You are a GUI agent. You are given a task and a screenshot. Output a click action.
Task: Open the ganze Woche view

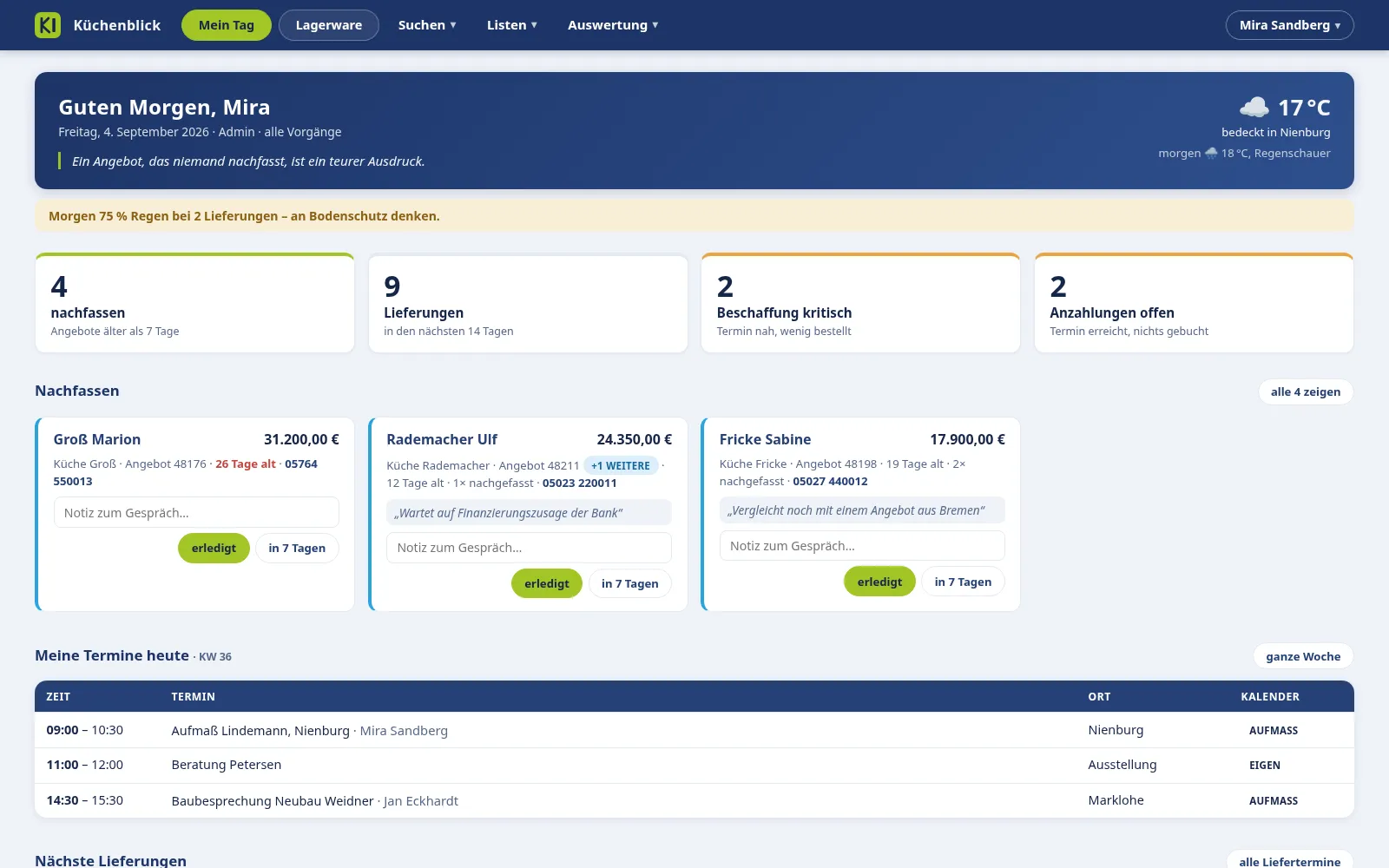coord(1303,656)
